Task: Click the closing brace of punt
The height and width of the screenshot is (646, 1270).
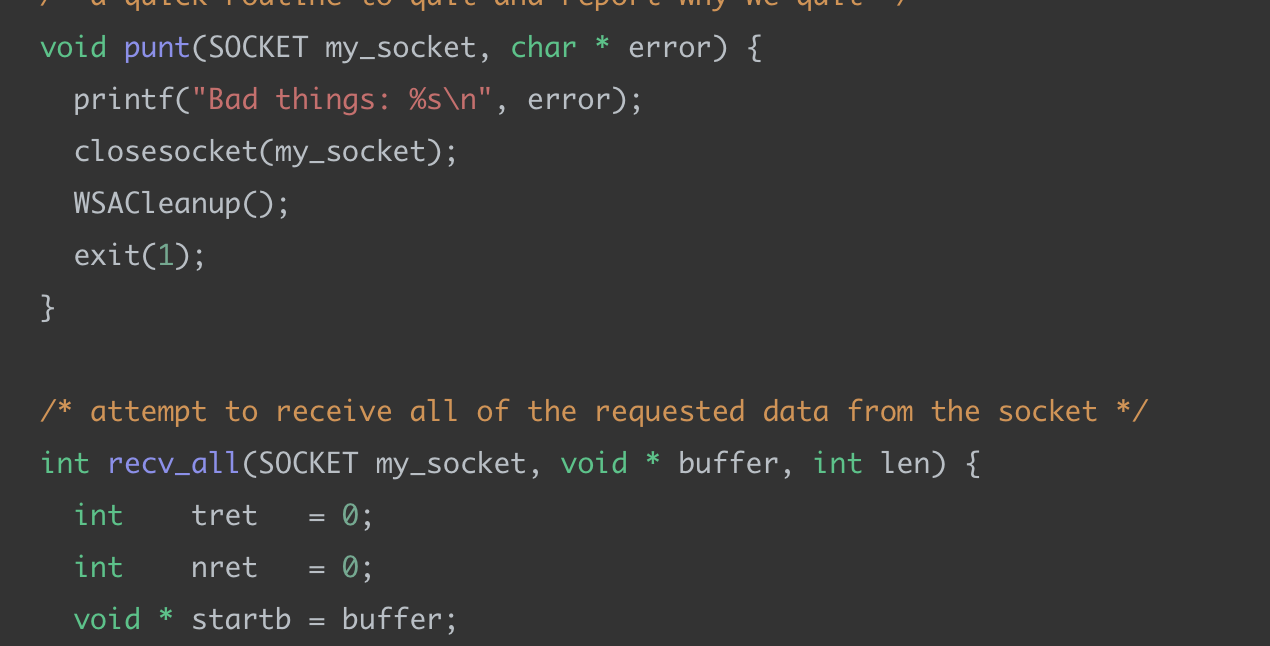Action: tap(48, 307)
